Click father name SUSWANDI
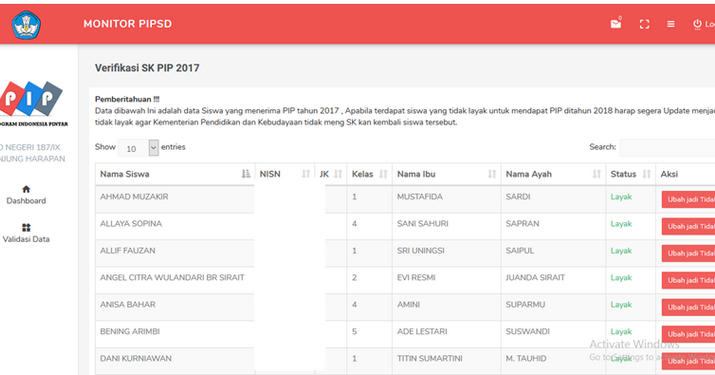715x375 pixels. (528, 331)
